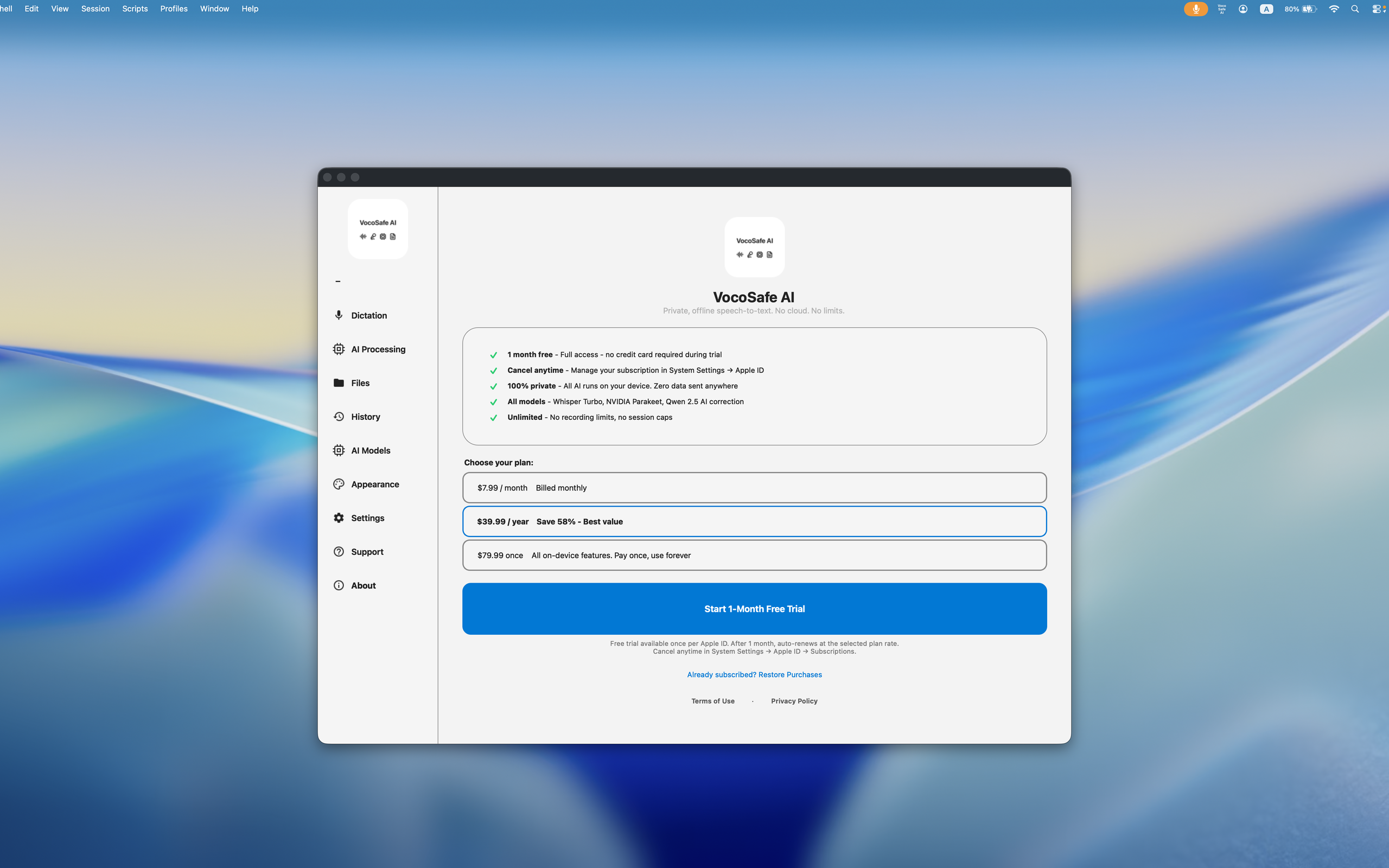The height and width of the screenshot is (868, 1389).
Task: Open the About section
Action: point(355,585)
